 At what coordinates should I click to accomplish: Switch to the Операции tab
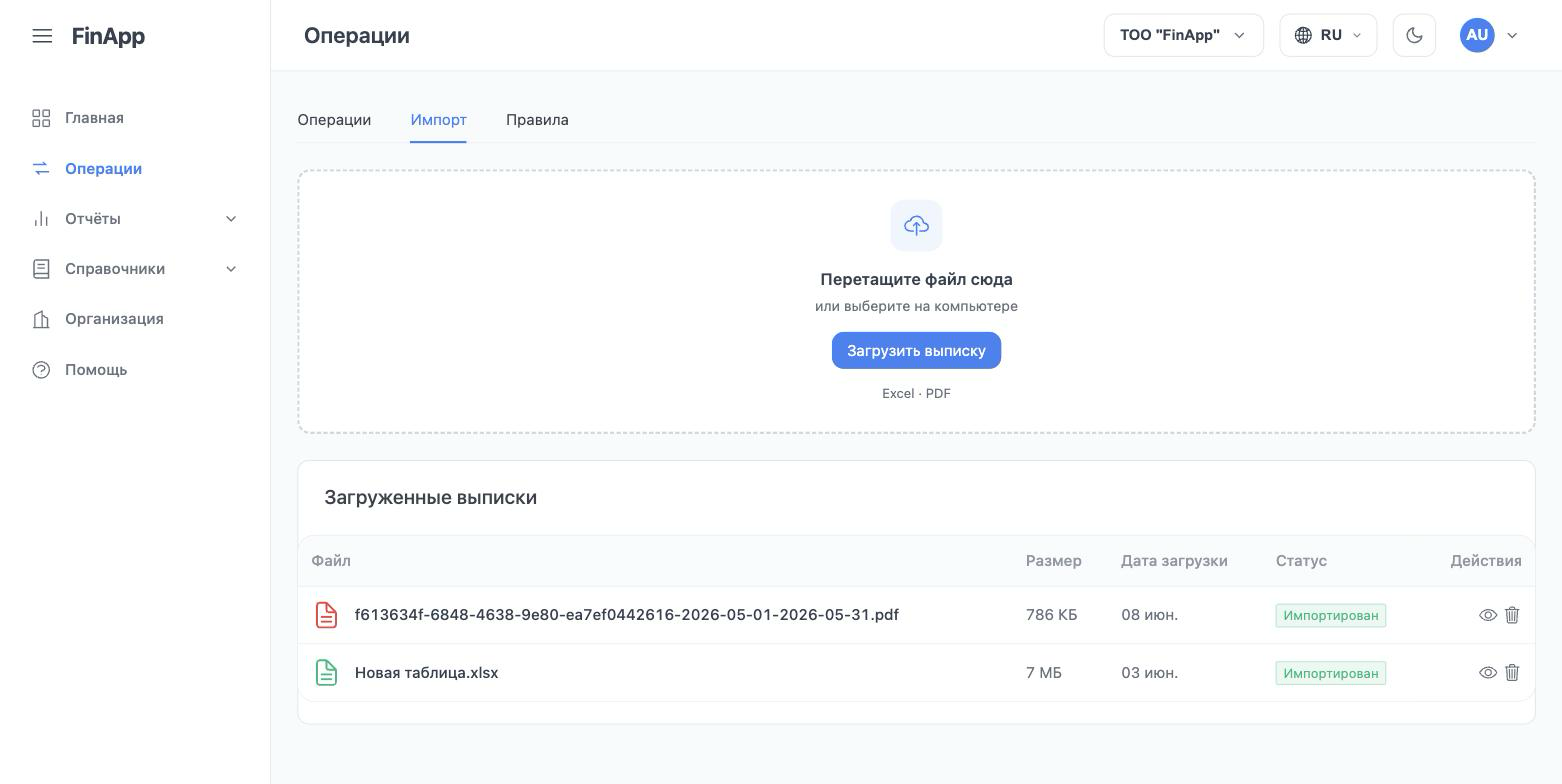pos(334,120)
